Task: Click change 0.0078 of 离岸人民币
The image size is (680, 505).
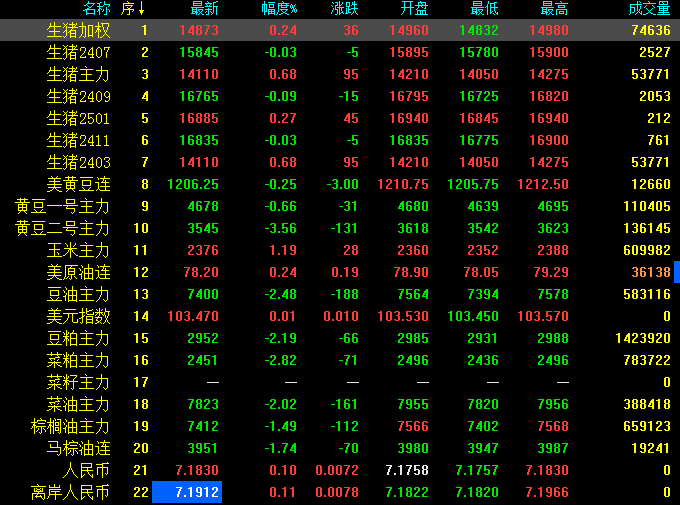Action: (337, 492)
